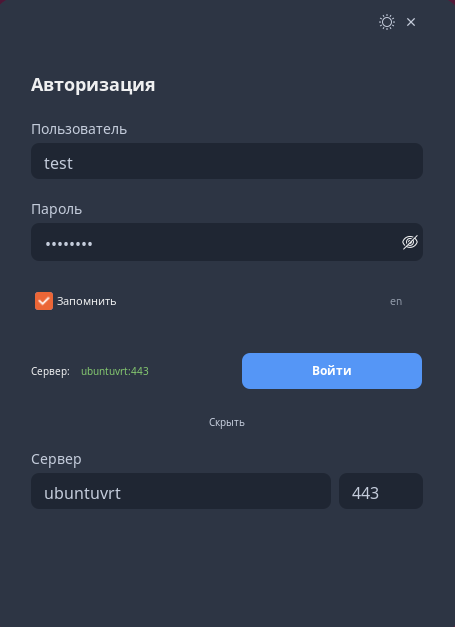Reveal password via crossed-eye icon
The width and height of the screenshot is (455, 627).
(x=410, y=242)
